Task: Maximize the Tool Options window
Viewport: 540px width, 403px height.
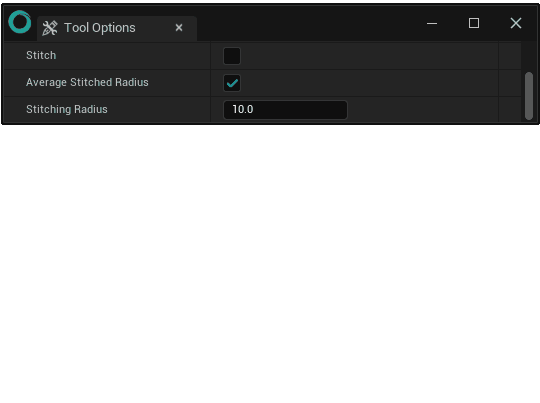Action: 474,23
